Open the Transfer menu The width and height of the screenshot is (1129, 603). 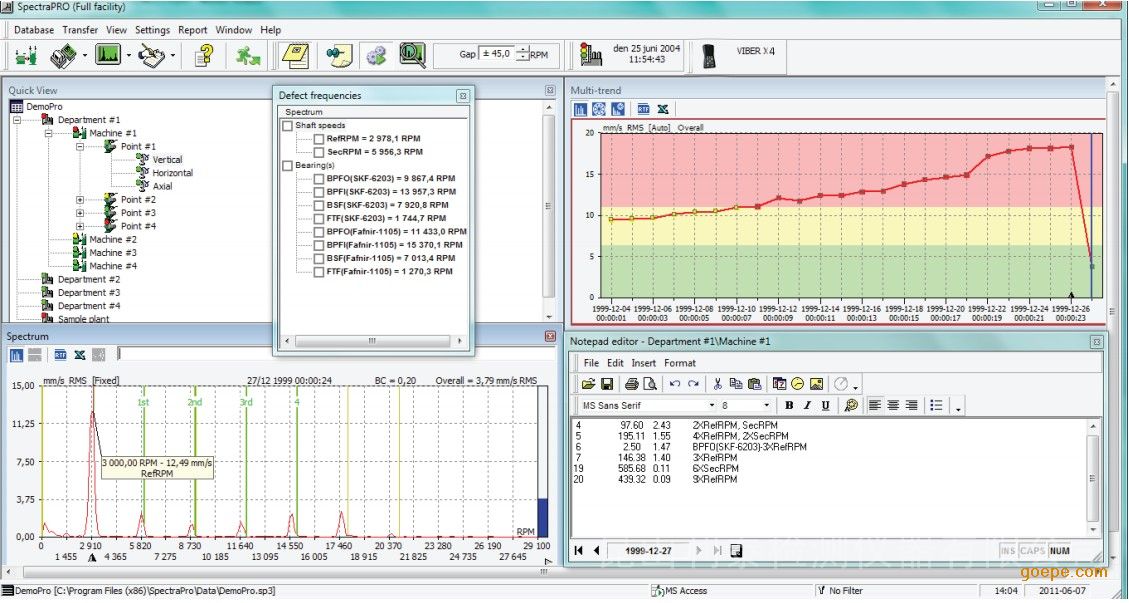[80, 30]
